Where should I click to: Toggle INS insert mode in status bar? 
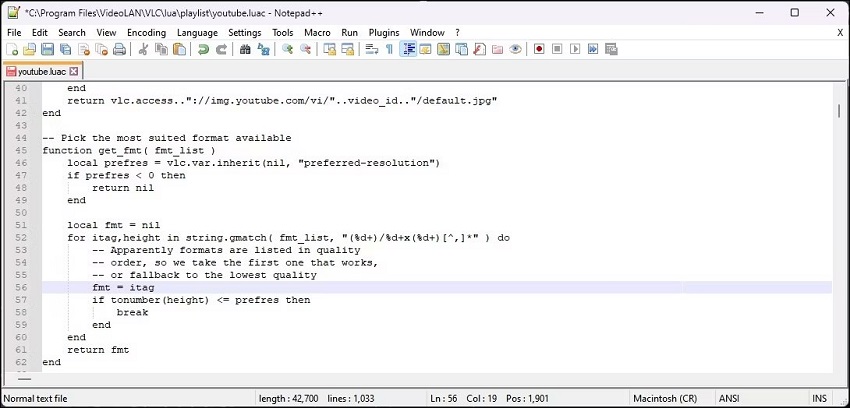point(819,399)
